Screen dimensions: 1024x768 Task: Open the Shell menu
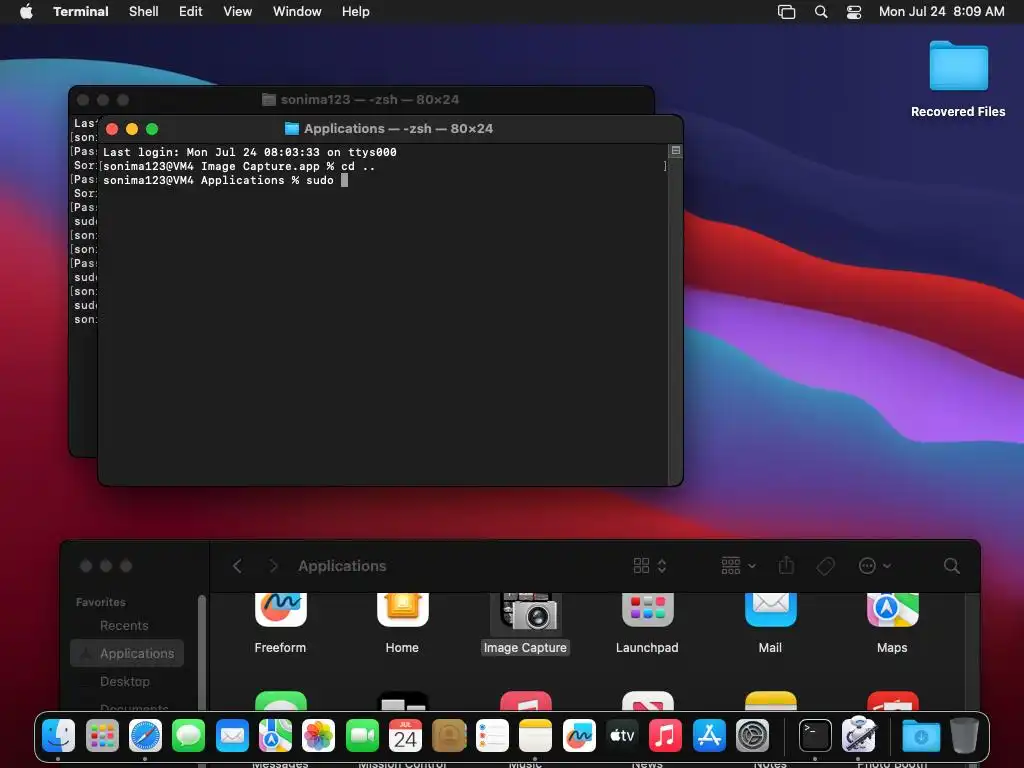pos(144,11)
